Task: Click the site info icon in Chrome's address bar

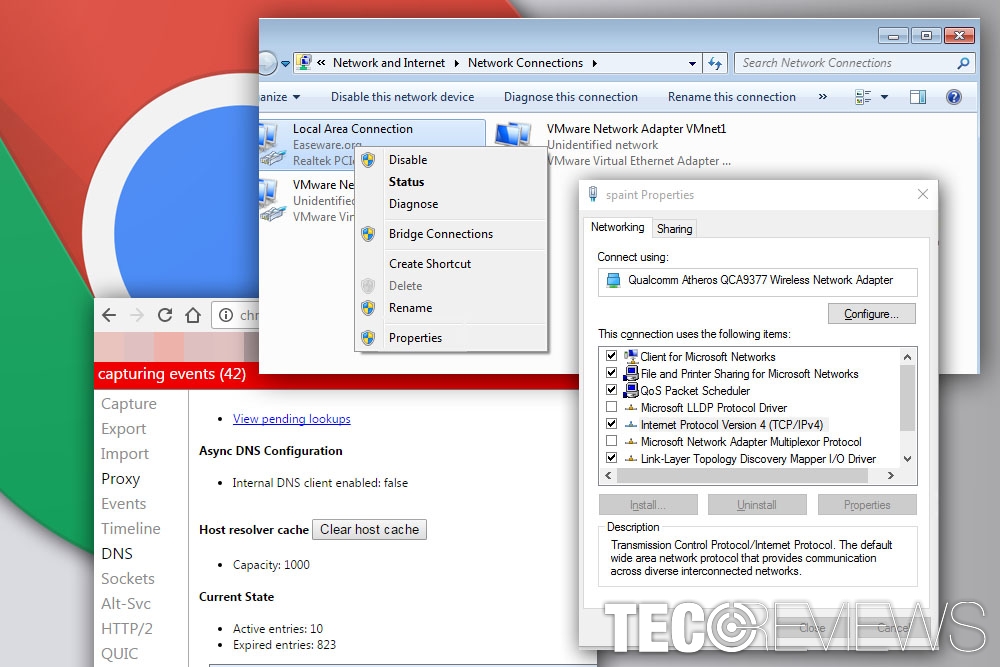Action: (226, 315)
